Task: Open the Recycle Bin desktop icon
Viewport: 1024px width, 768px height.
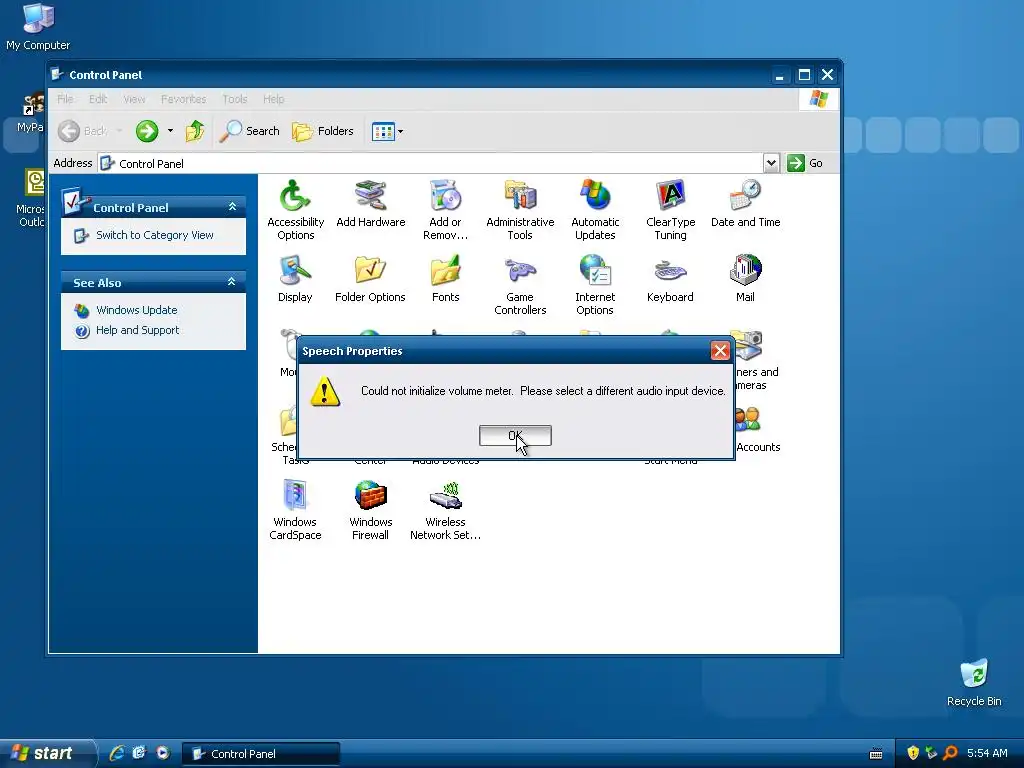Action: point(974,682)
